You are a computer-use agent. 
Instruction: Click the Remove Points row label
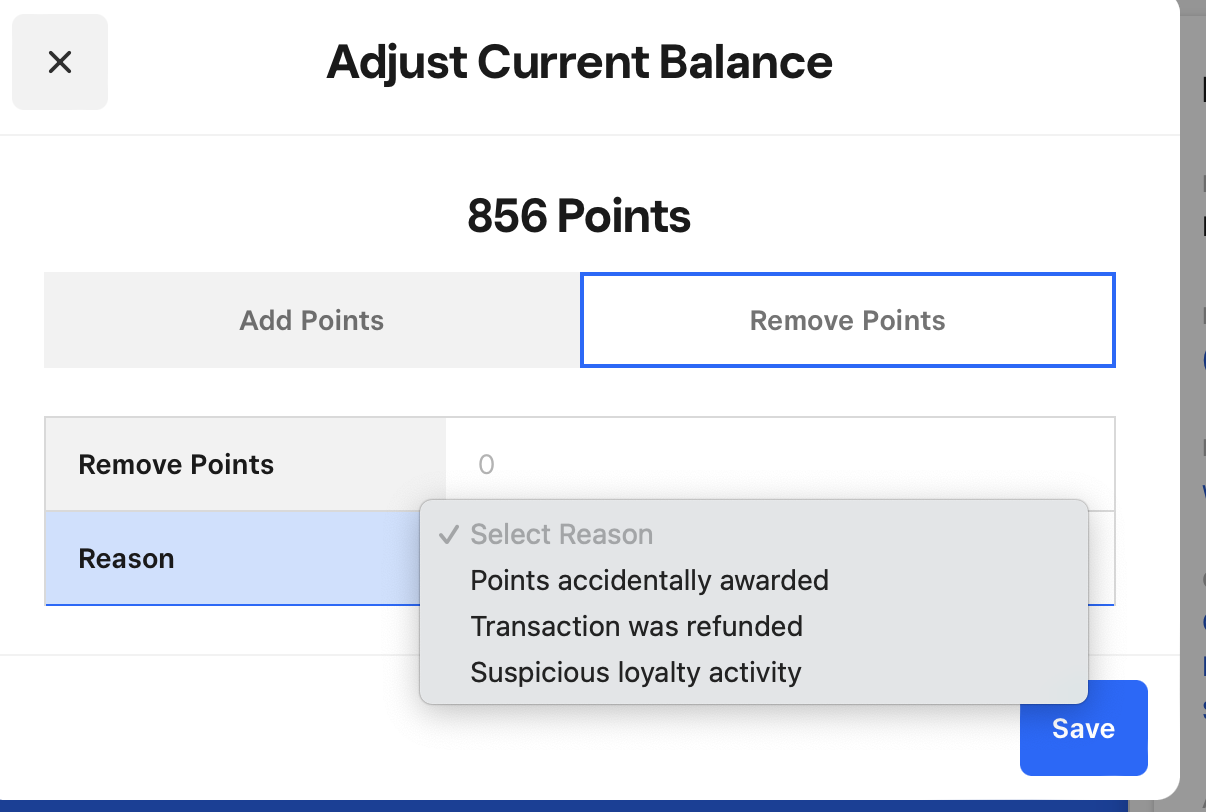(x=175, y=464)
